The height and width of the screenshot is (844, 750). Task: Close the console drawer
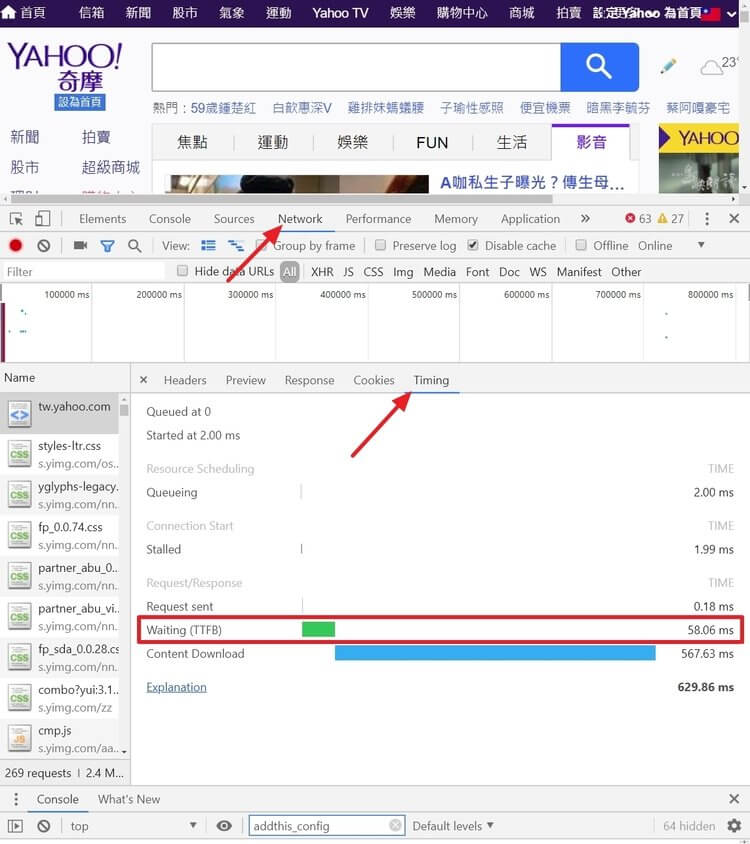(734, 799)
